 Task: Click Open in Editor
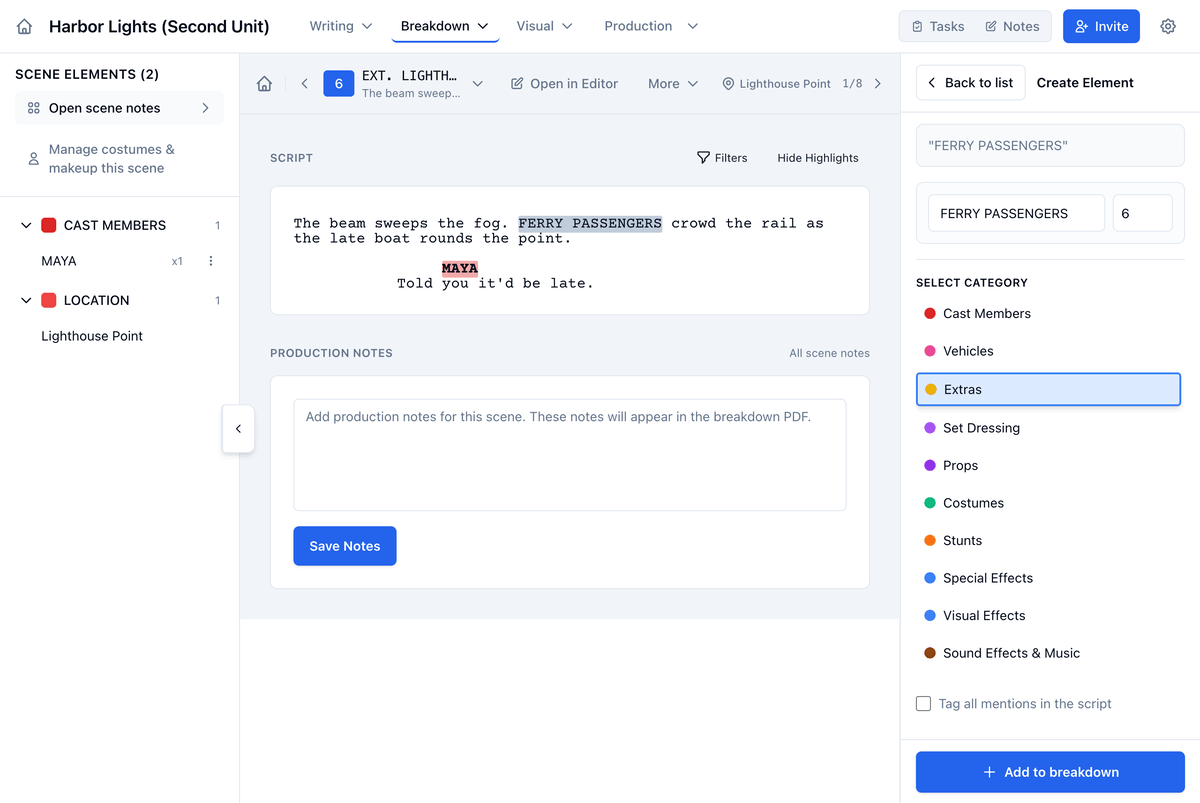(564, 84)
